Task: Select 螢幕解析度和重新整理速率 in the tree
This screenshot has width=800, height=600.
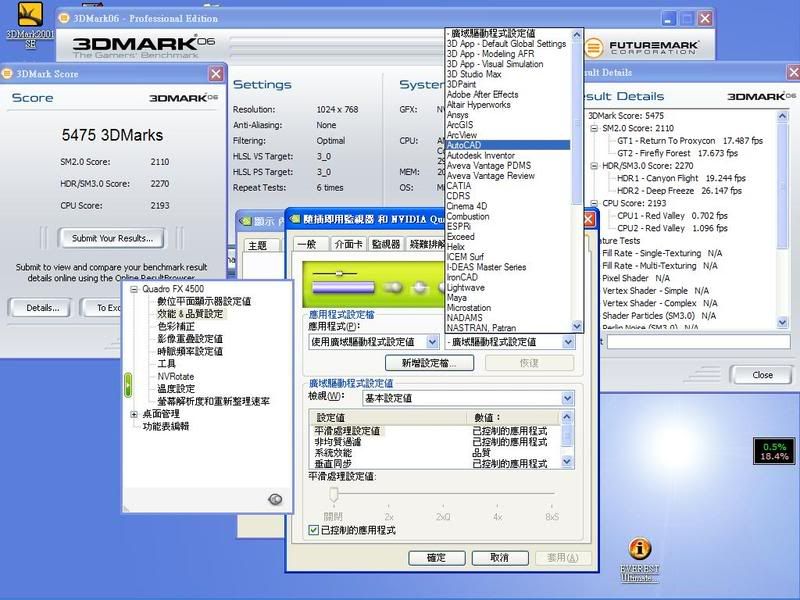Action: pyautogui.click(x=213, y=402)
